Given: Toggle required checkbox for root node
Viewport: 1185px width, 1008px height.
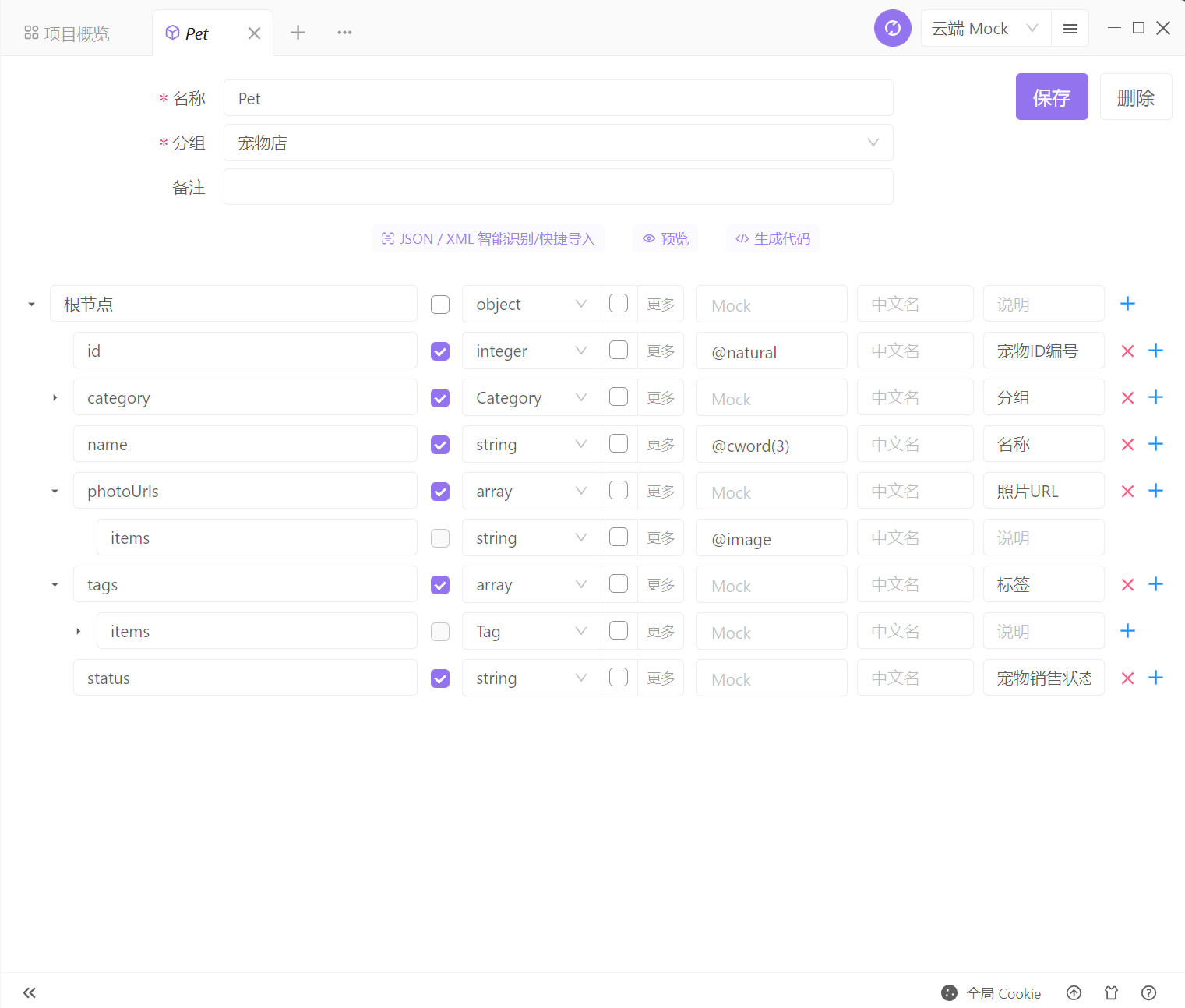Looking at the screenshot, I should tap(440, 305).
